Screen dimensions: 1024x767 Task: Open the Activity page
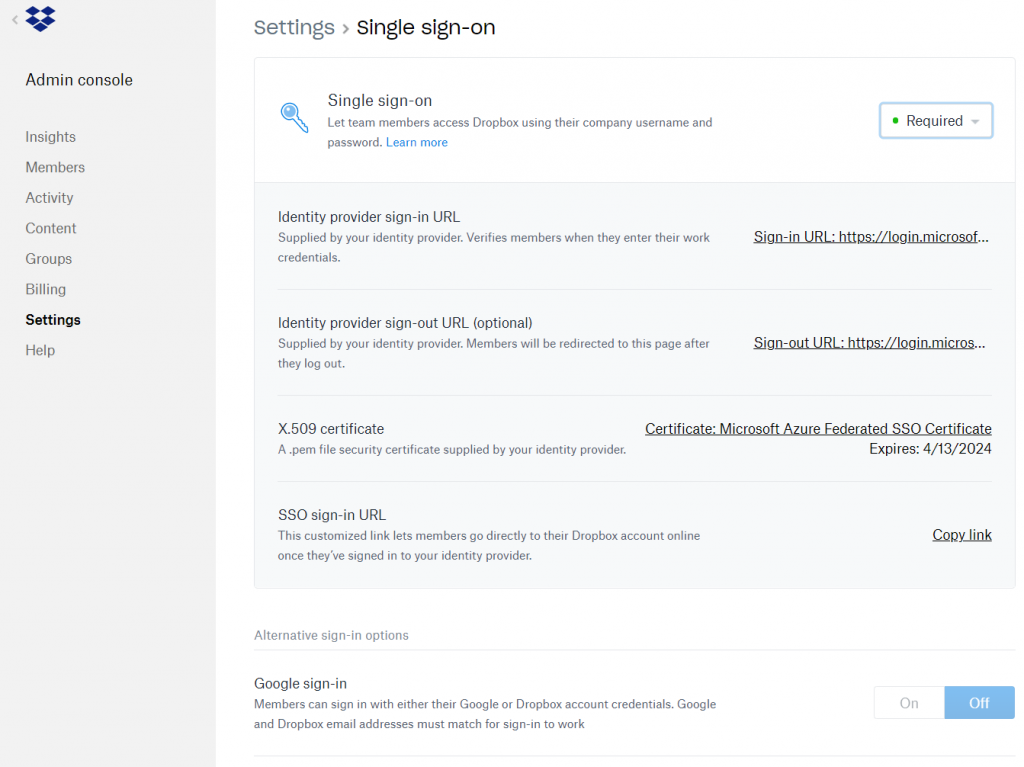(49, 198)
